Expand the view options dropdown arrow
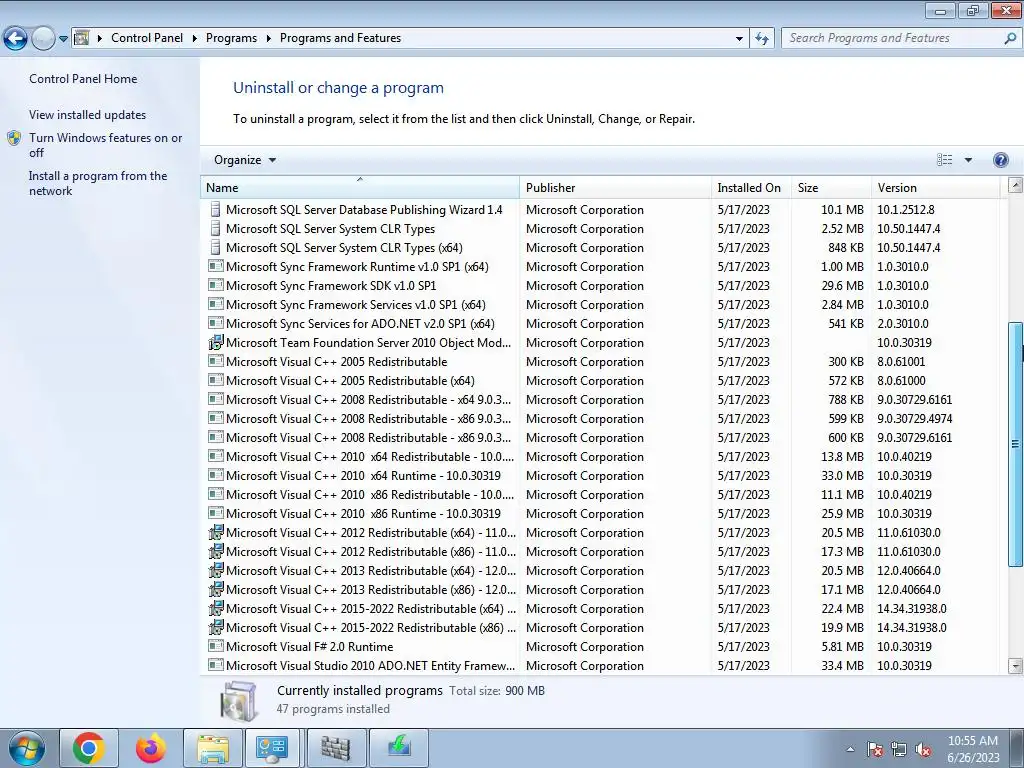 tap(968, 160)
